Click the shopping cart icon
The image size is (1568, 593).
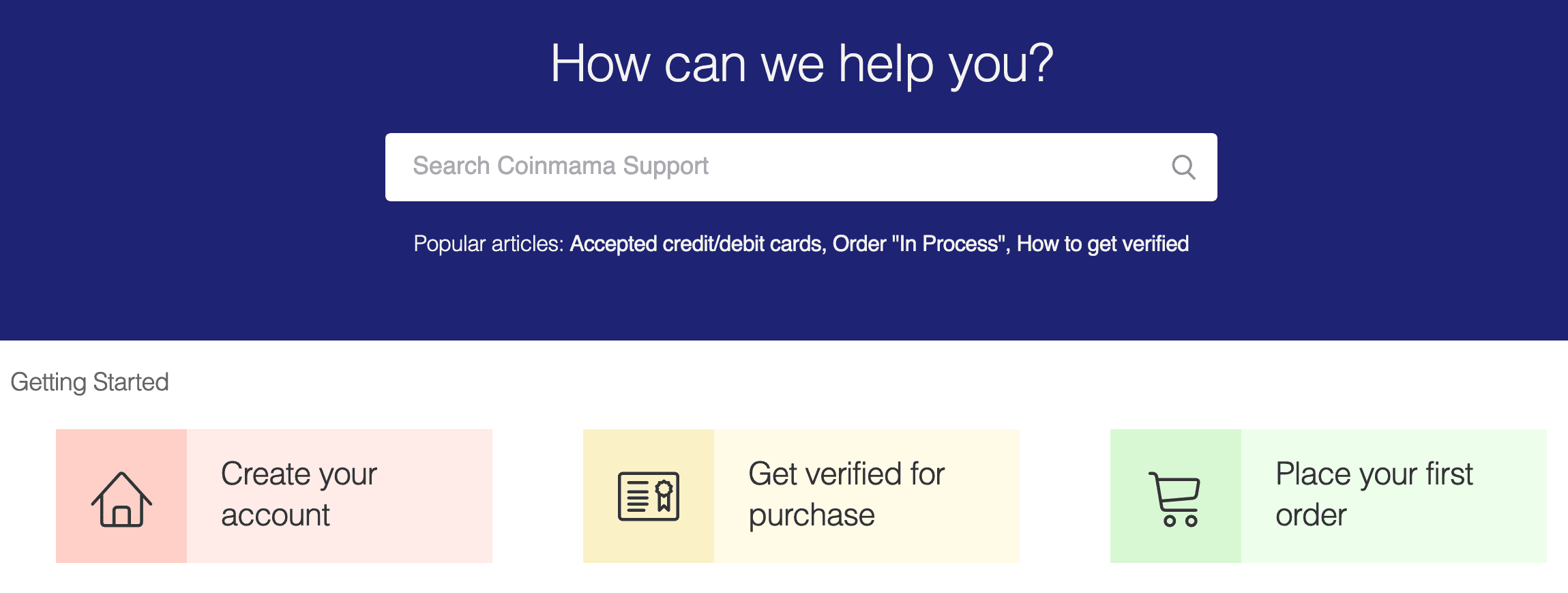tap(1175, 499)
